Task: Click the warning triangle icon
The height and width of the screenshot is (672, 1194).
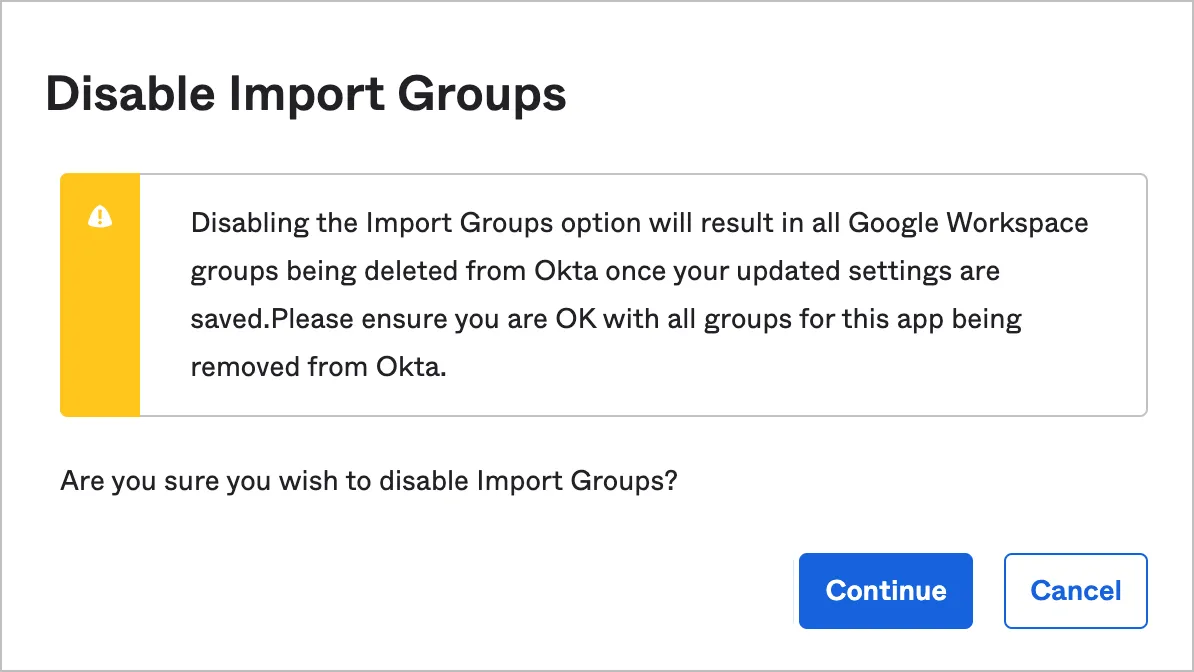Action: coord(100,216)
